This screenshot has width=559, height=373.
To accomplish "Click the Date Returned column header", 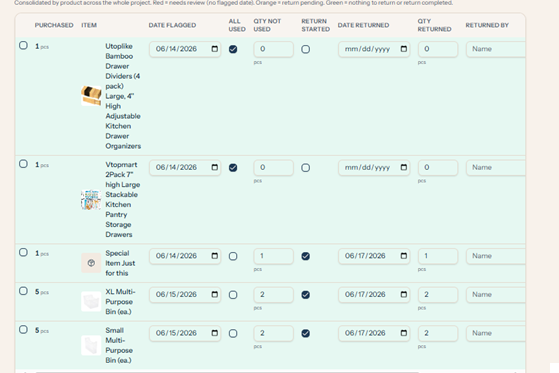I will (363, 25).
